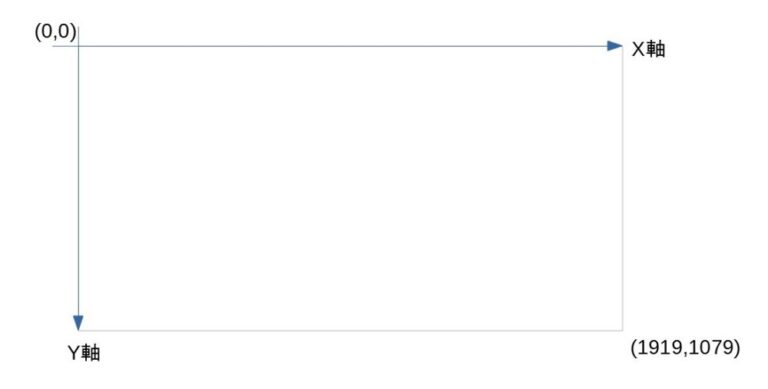
Task: Select the X軸 text label
Action: click(x=648, y=49)
